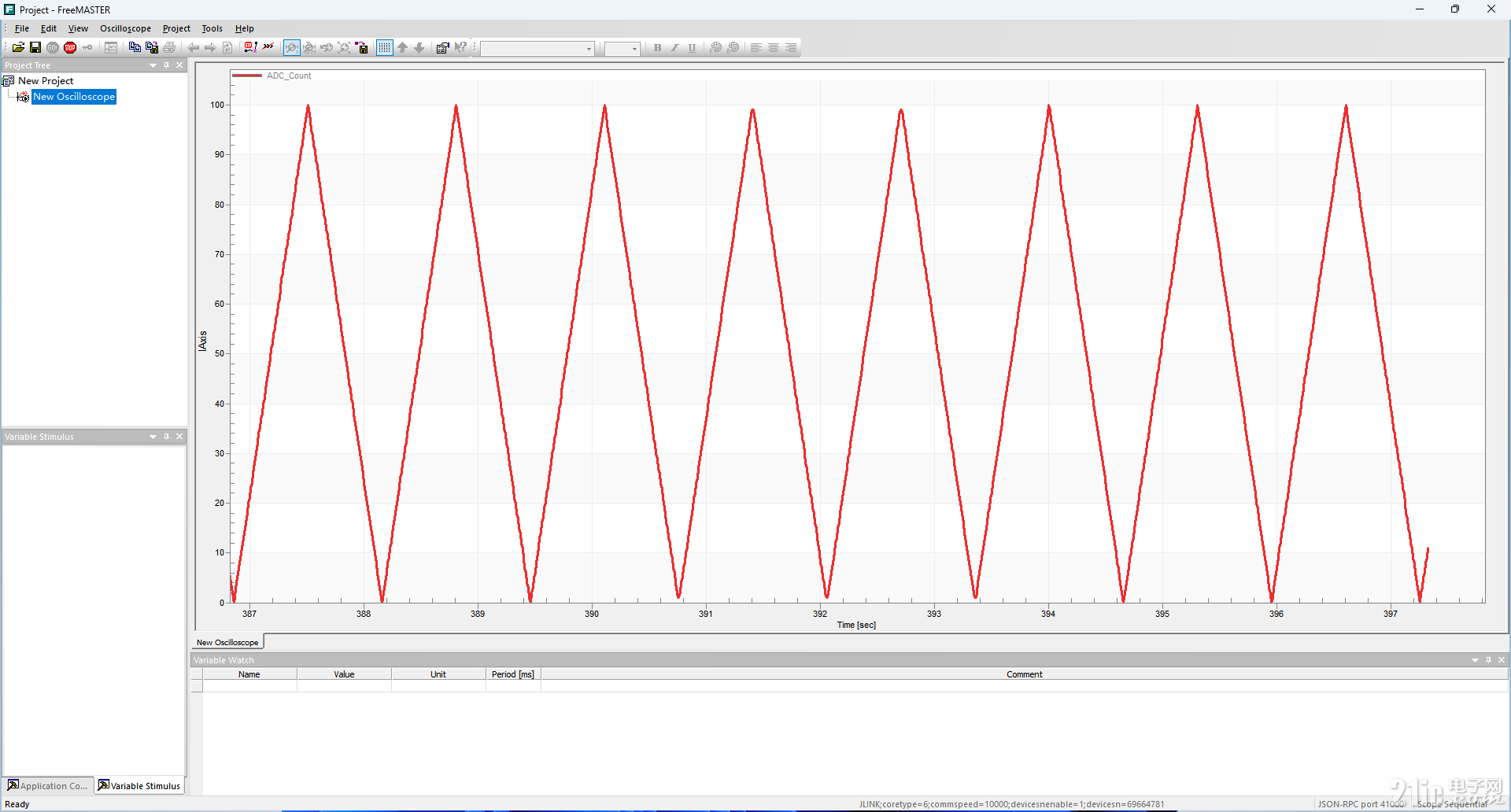Click the fit-to-window zoom icon
The height and width of the screenshot is (812, 1511).
[x=344, y=48]
